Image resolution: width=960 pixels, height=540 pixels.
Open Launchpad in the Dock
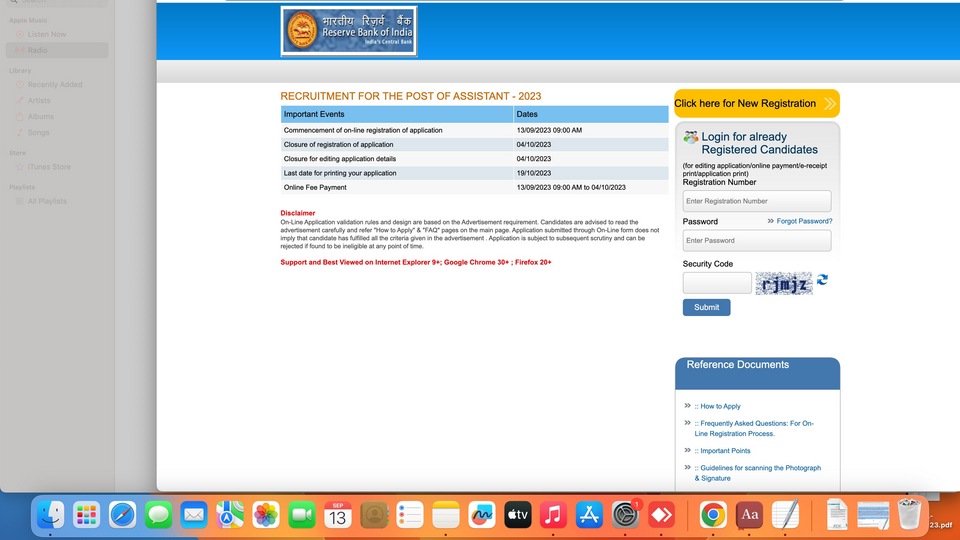(86, 515)
